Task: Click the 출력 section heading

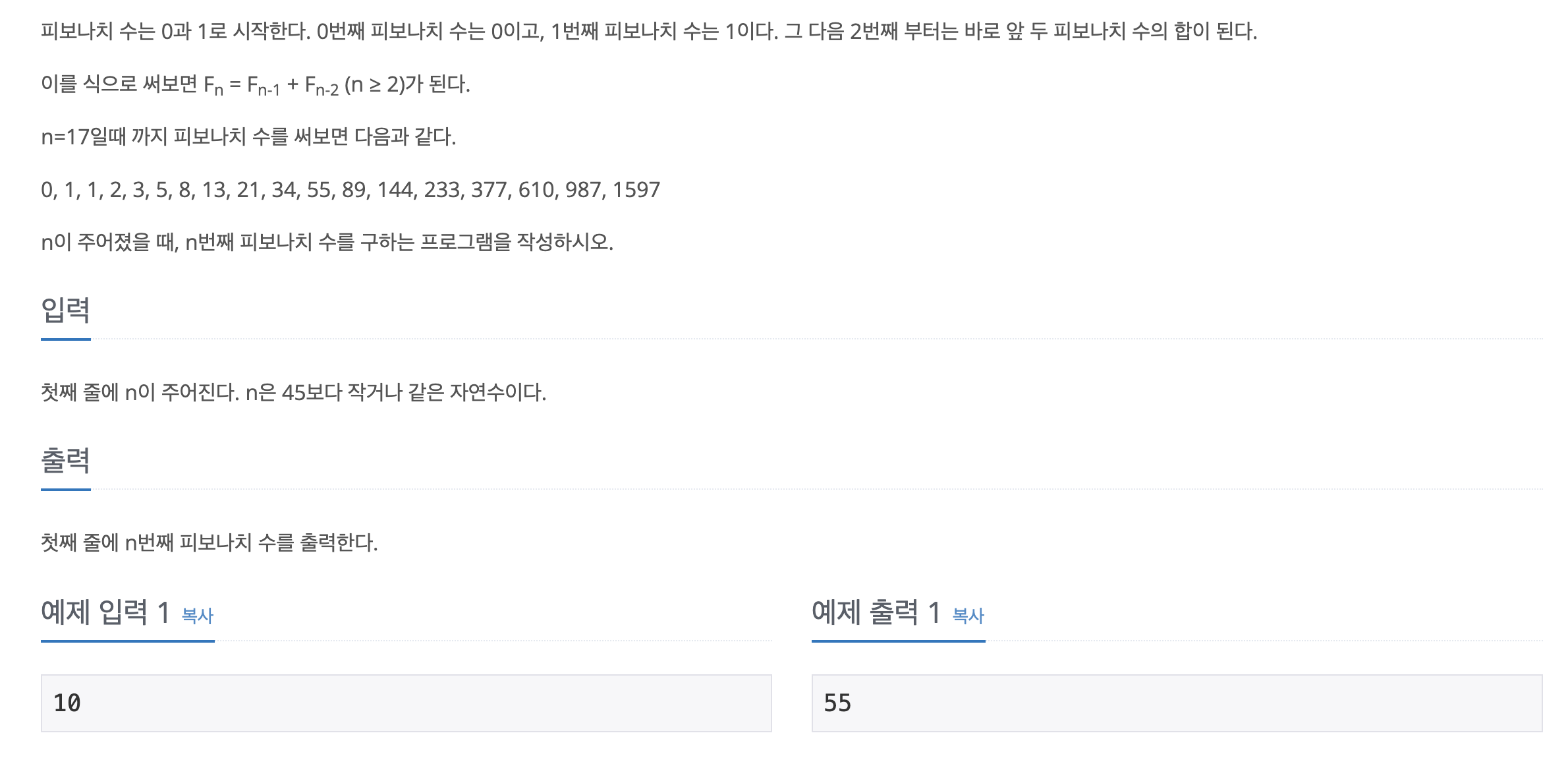Action: [65, 460]
